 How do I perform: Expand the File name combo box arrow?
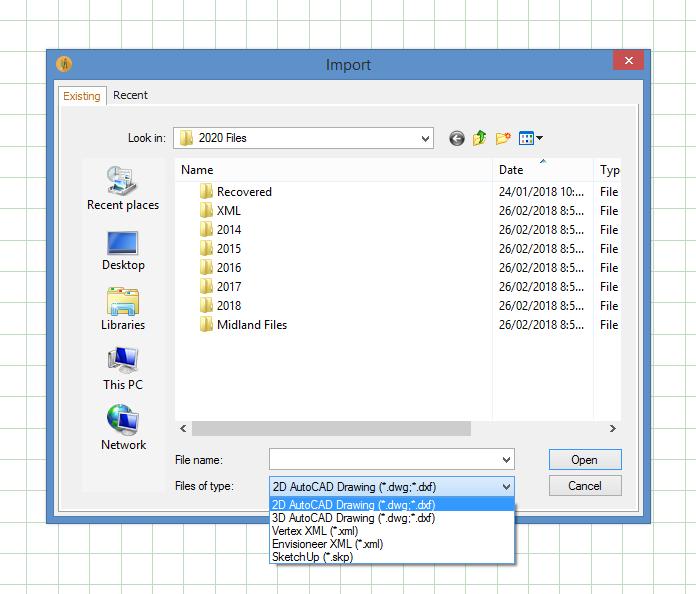[x=505, y=460]
